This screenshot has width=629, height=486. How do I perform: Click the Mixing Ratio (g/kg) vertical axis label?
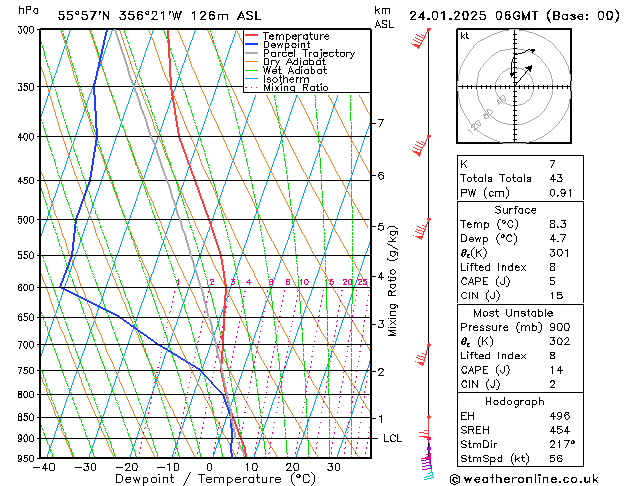click(392, 281)
